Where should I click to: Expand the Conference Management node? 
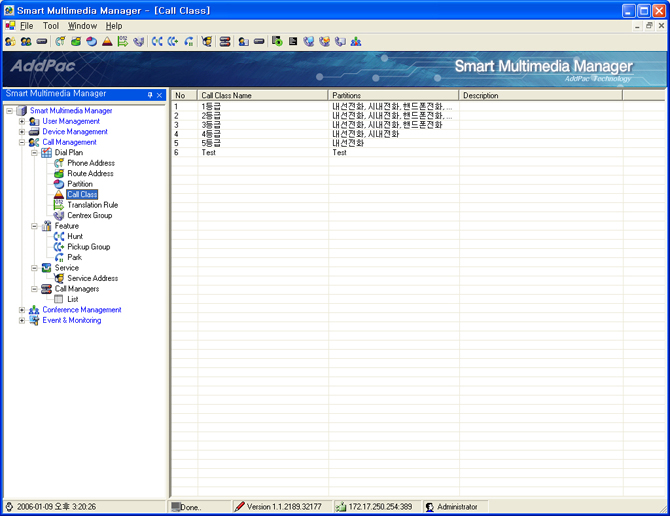22,310
